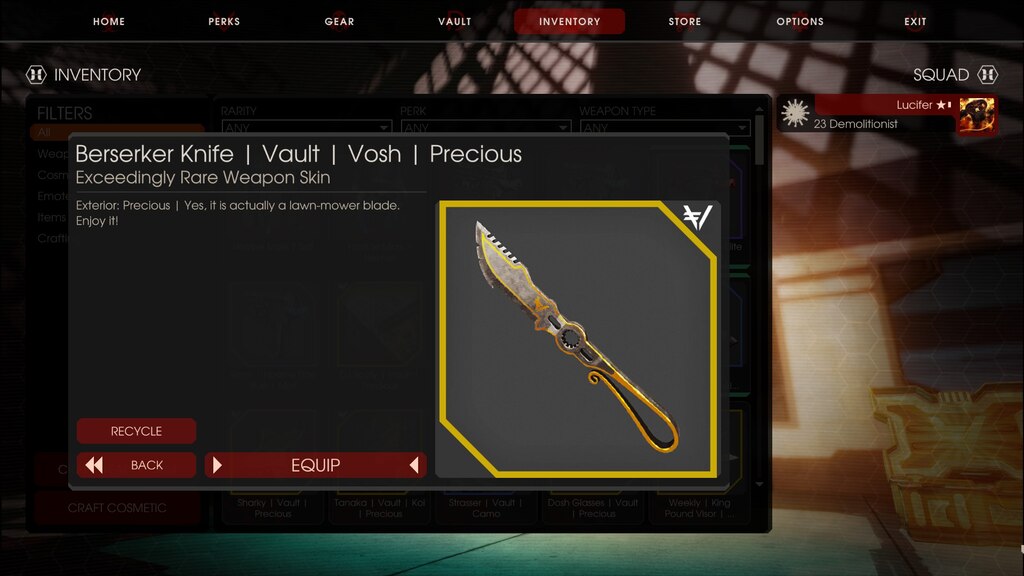Screen dimensions: 1024x576
Task: Recycle the Berserker Knife skin
Action: 136,431
